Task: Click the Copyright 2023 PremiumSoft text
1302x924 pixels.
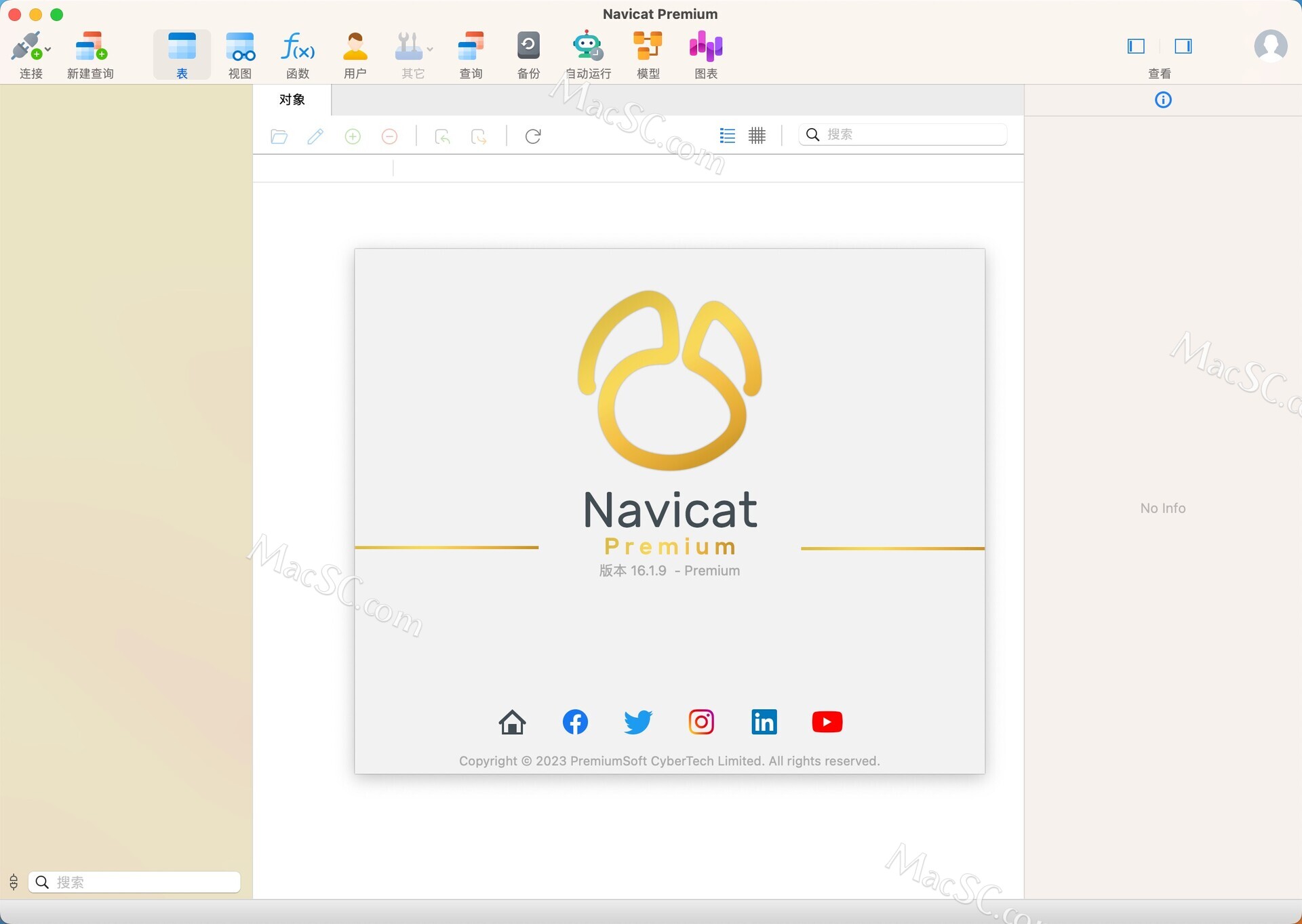Action: click(x=669, y=761)
